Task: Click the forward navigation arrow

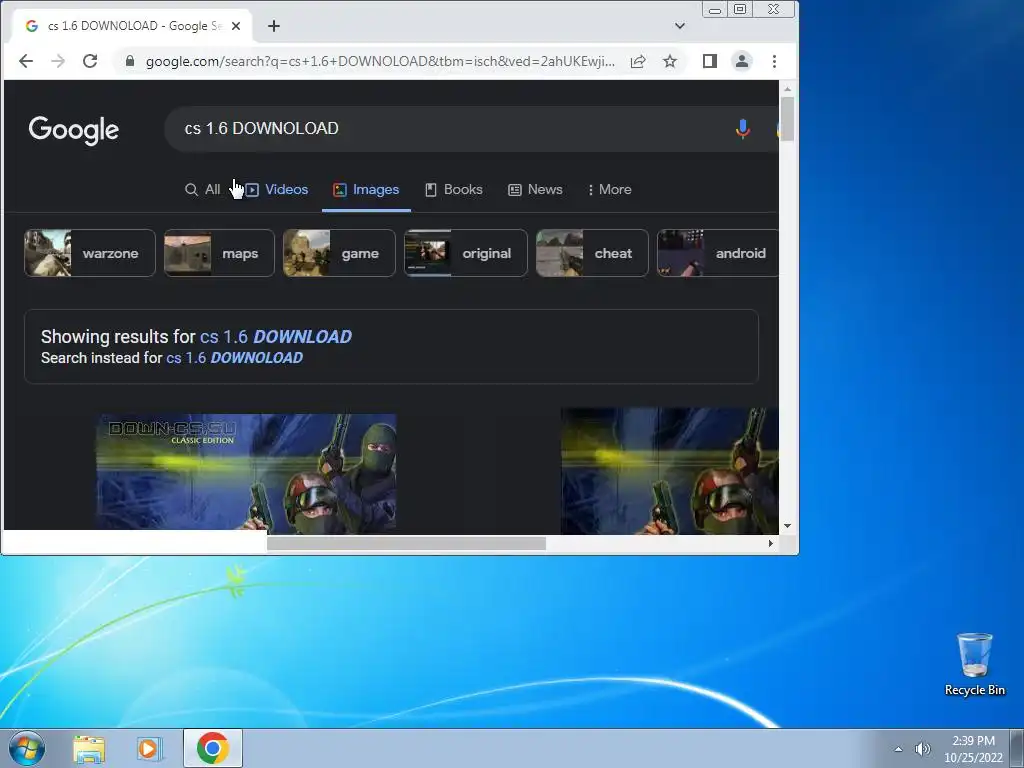Action: 58,61
